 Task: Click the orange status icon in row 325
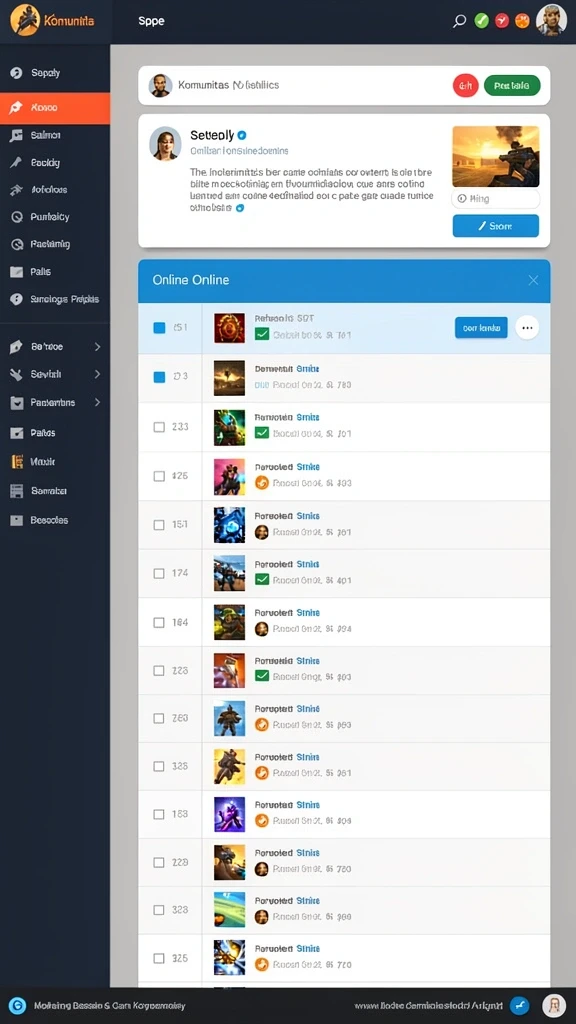pyautogui.click(x=261, y=964)
